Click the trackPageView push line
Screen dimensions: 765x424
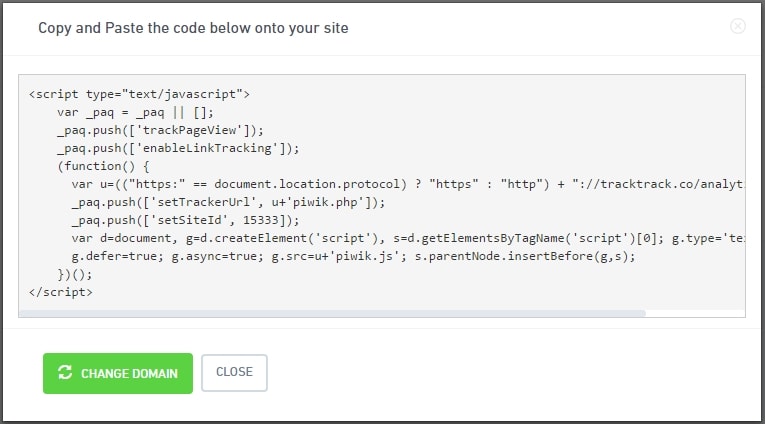point(160,130)
